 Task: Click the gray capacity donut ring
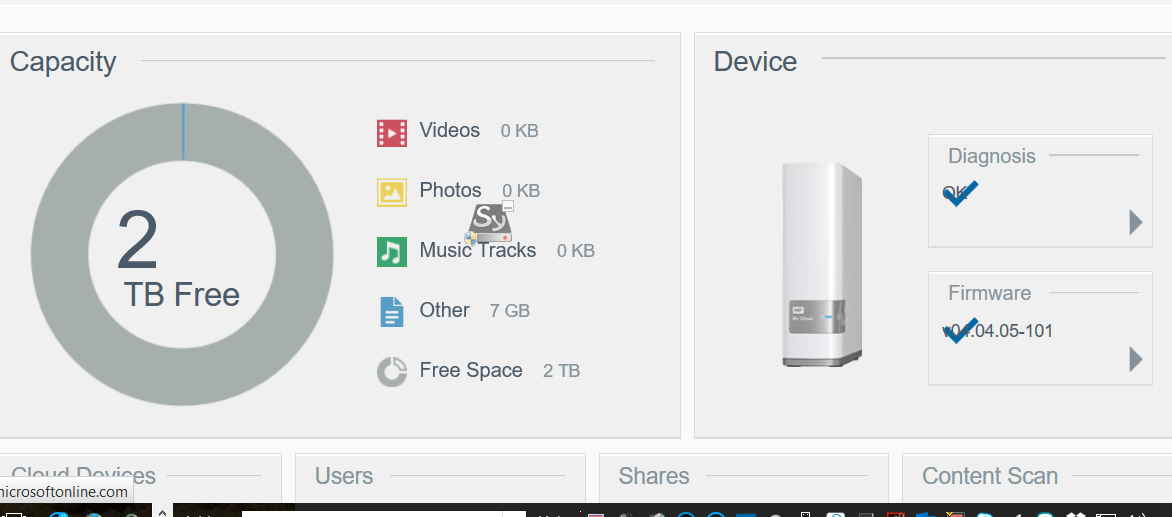[60, 254]
